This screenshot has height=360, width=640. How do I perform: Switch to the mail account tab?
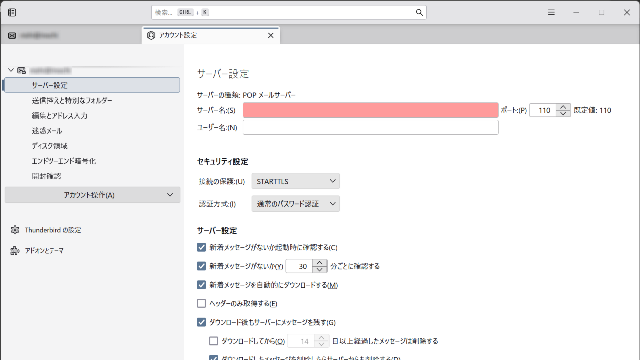pos(72,36)
